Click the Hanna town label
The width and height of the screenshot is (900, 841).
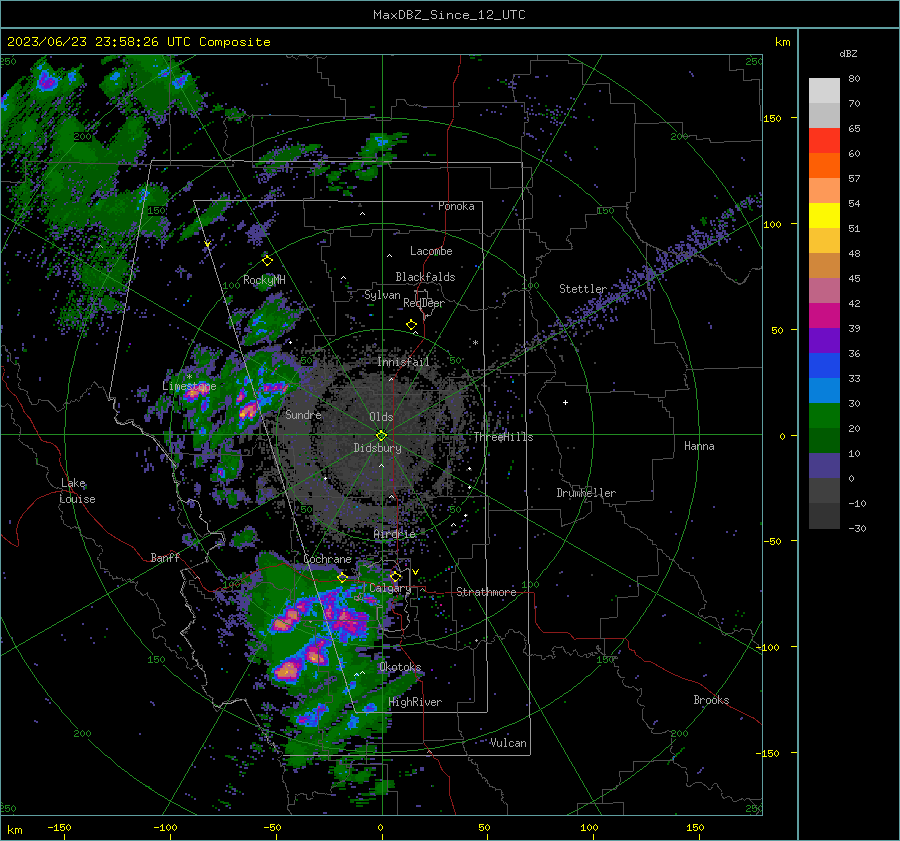pos(699,446)
